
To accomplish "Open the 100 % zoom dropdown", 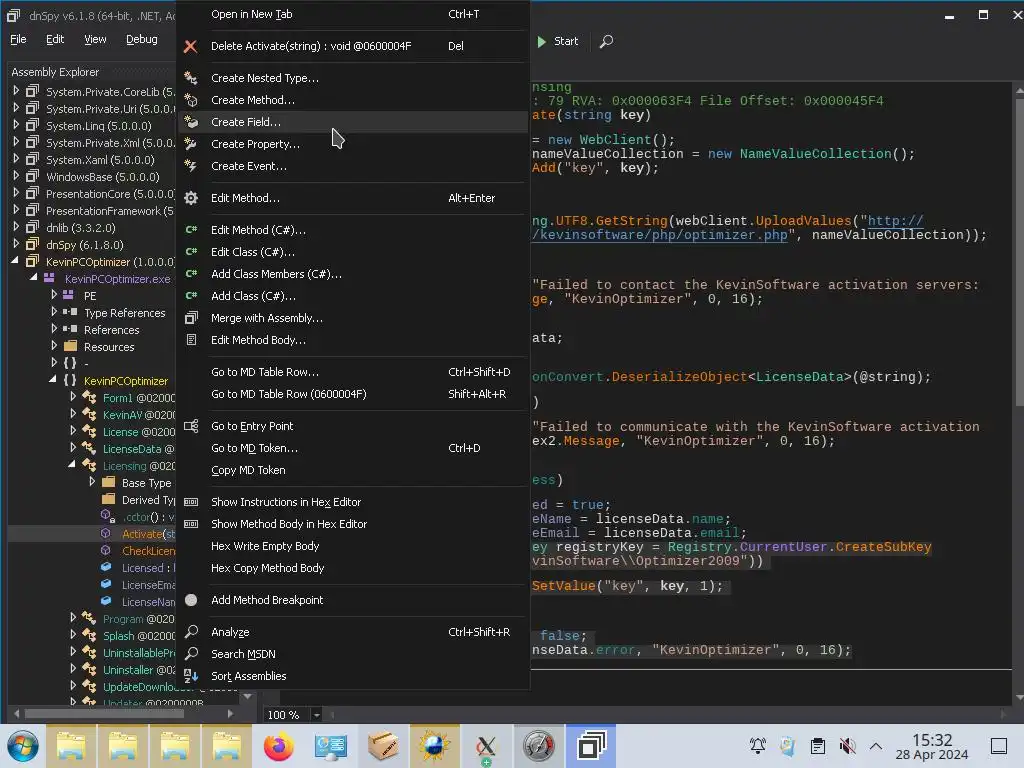I will click(316, 715).
